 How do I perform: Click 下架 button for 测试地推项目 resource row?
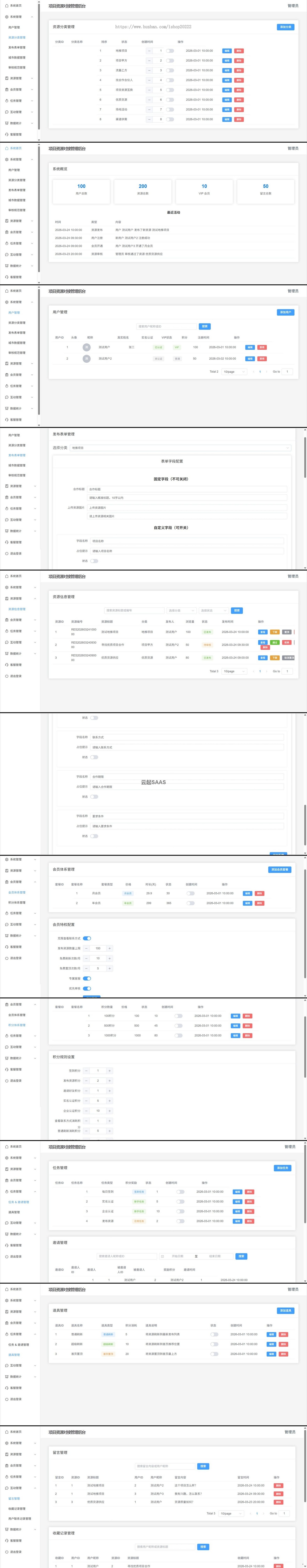[x=275, y=632]
